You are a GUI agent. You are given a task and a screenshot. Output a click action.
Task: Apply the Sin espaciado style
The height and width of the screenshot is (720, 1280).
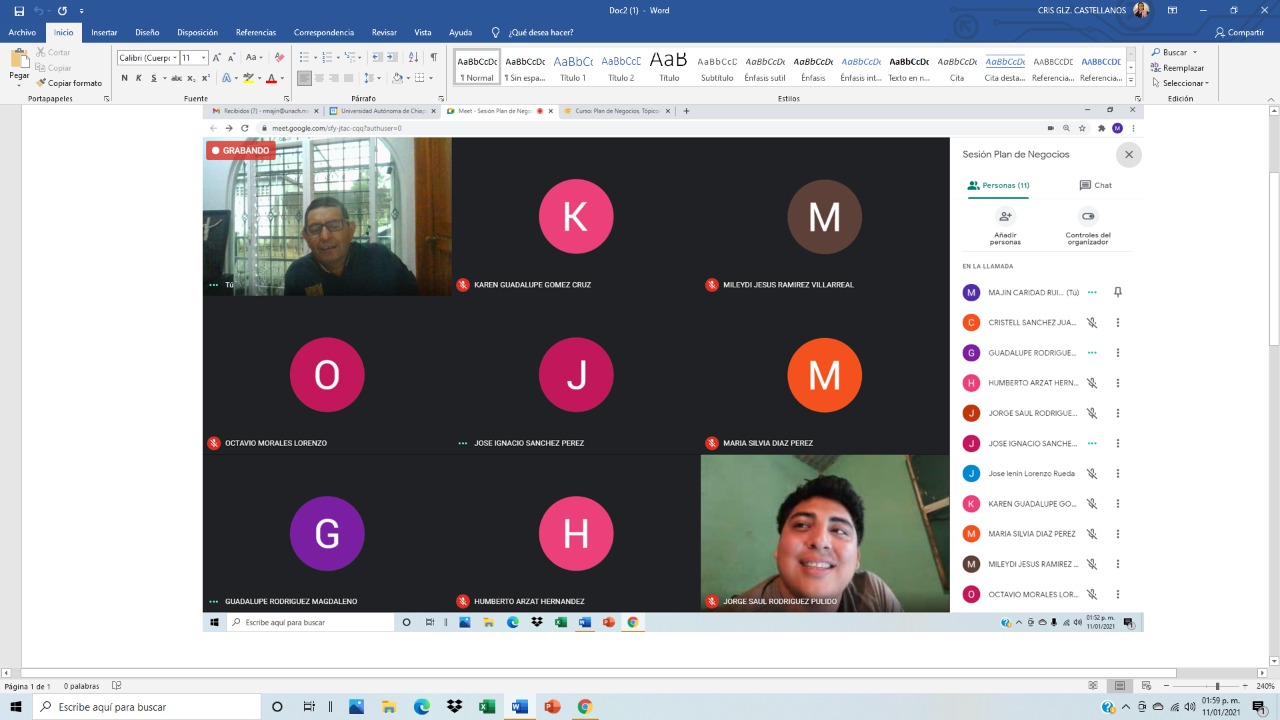coord(525,68)
